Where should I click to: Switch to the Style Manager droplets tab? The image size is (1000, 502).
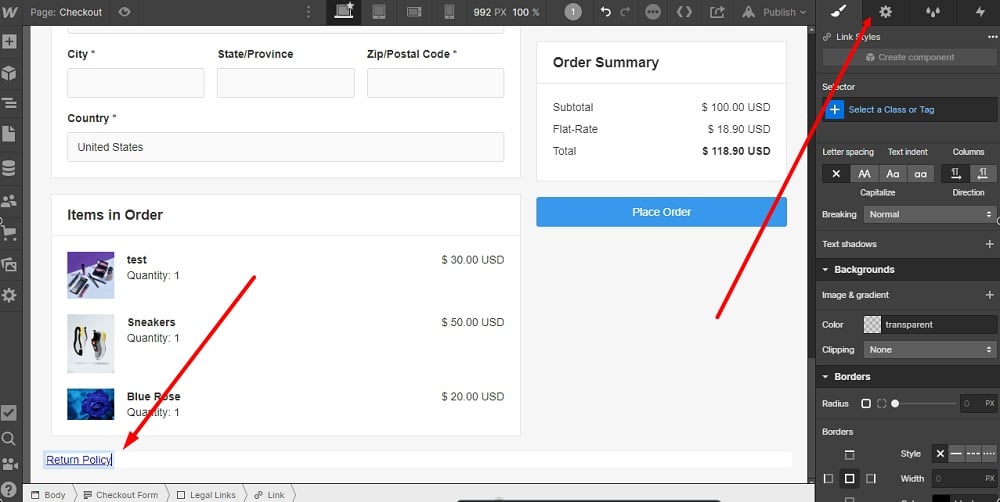(x=932, y=11)
